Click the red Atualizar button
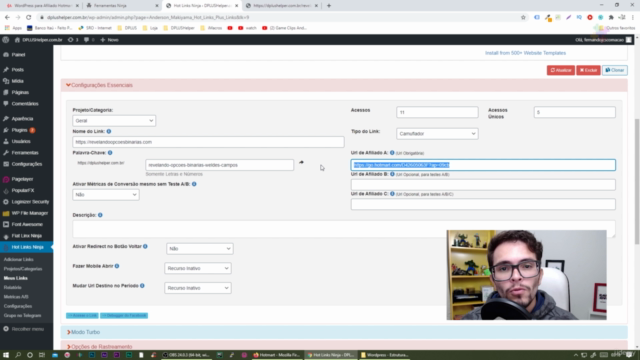 pyautogui.click(x=561, y=70)
